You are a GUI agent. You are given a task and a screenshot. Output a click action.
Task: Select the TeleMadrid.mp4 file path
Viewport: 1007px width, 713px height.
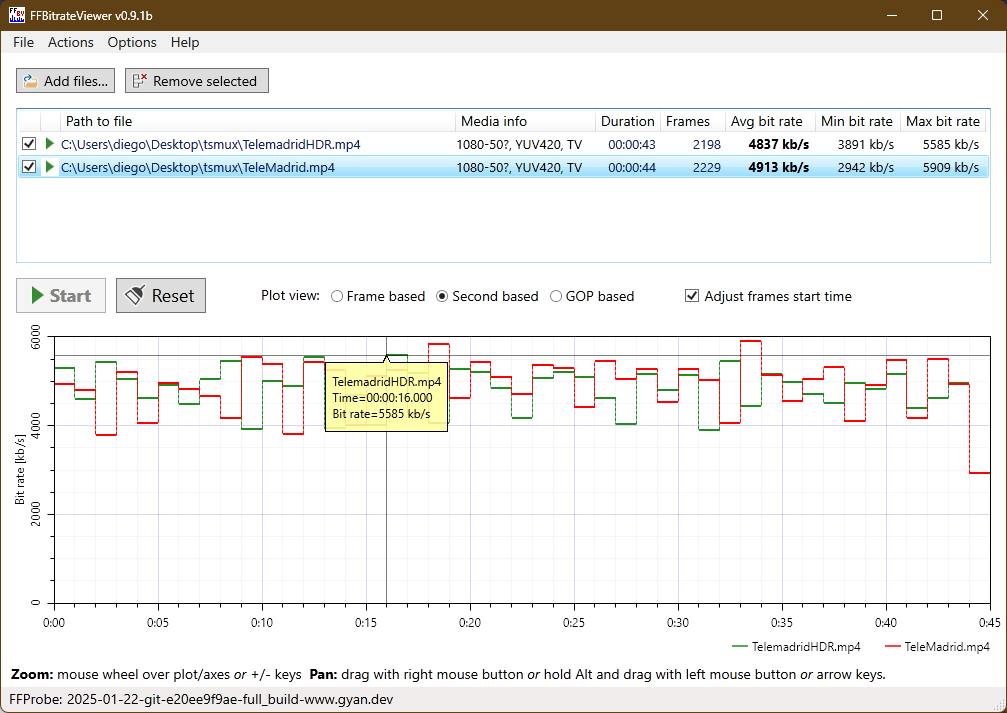click(198, 167)
